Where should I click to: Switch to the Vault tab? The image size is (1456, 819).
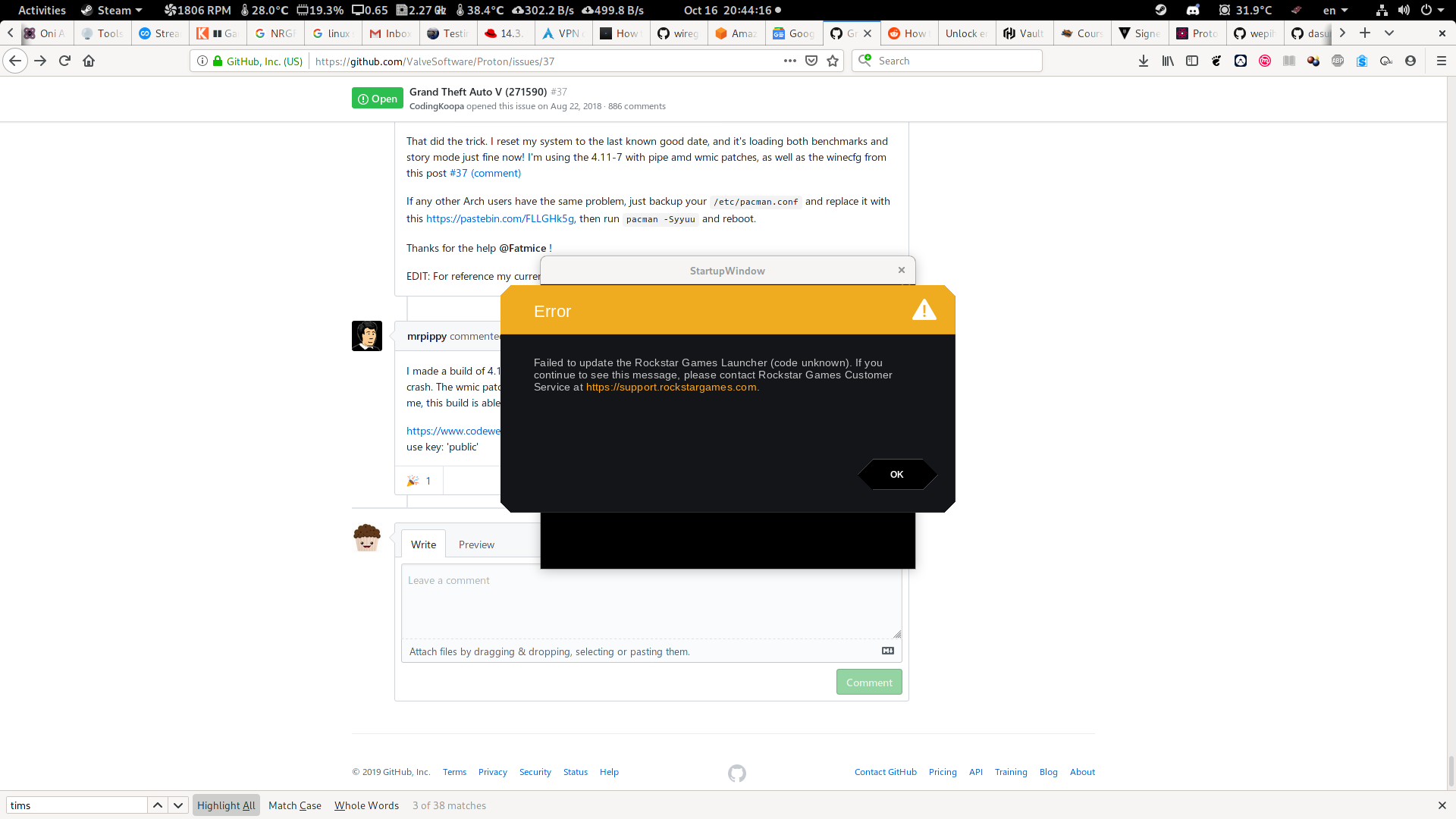pos(1025,33)
